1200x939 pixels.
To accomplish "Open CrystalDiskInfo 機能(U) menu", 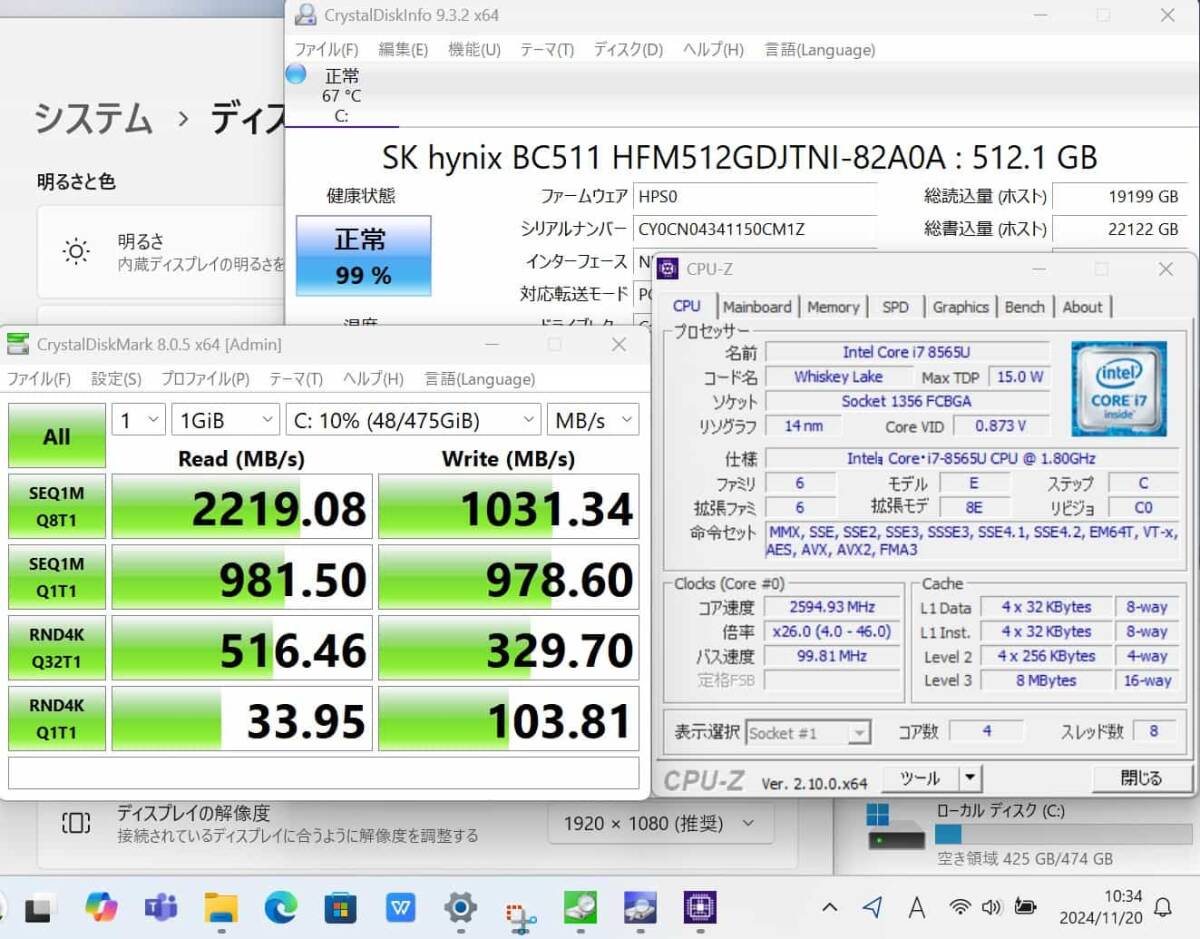I will coord(475,49).
